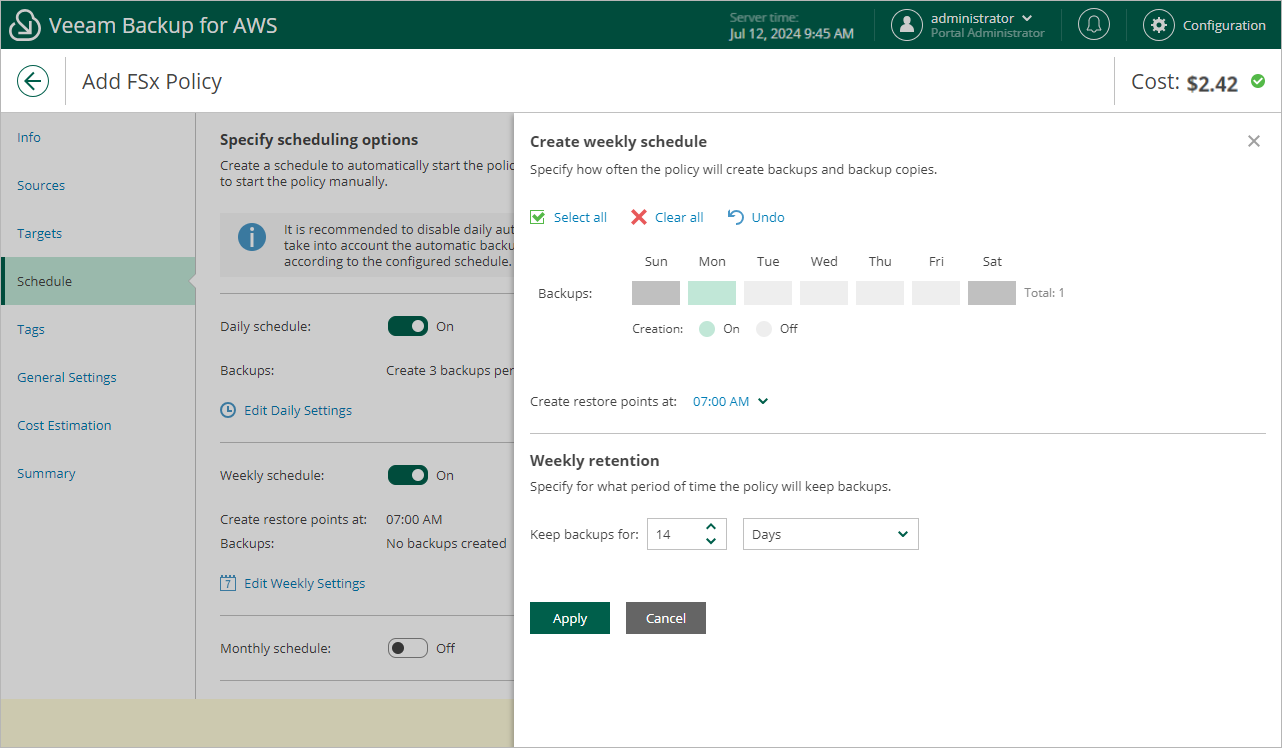Screen dimensions: 1282x748
Task: Click the Creation On legend swatch
Action: click(x=707, y=328)
